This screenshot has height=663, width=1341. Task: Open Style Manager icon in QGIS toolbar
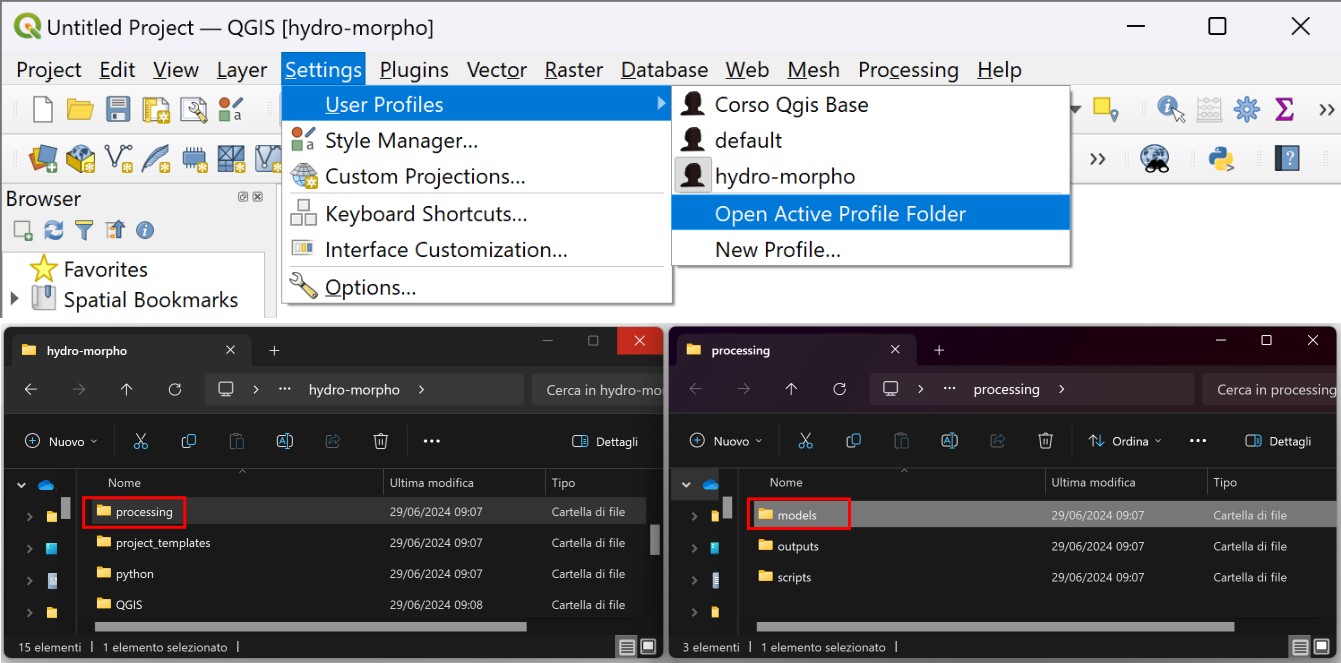click(x=231, y=109)
